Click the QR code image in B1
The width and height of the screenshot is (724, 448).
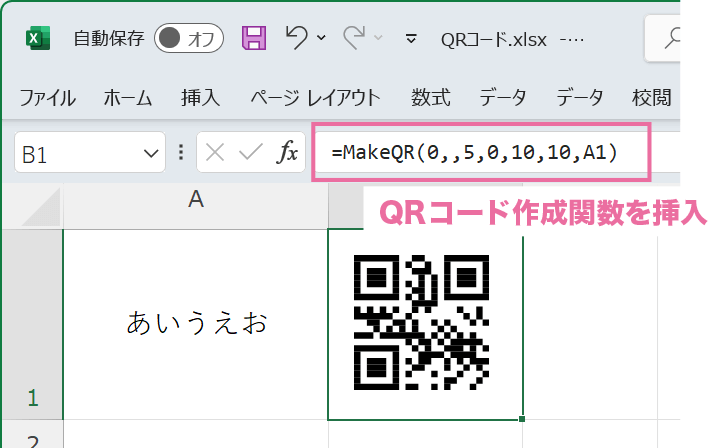tap(421, 322)
